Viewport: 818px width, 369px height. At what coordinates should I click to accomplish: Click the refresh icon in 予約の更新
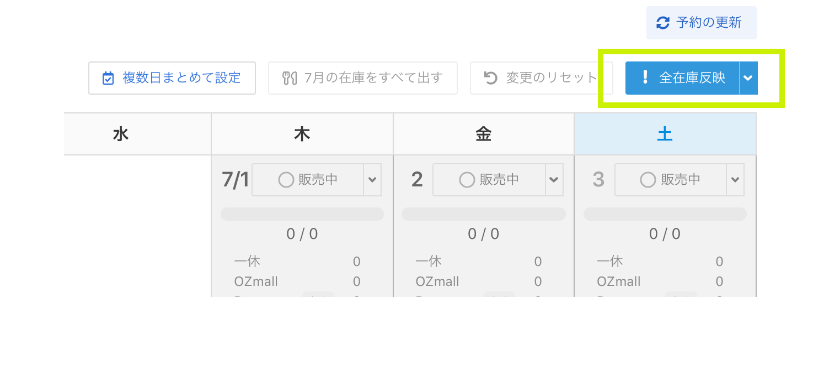tap(663, 23)
